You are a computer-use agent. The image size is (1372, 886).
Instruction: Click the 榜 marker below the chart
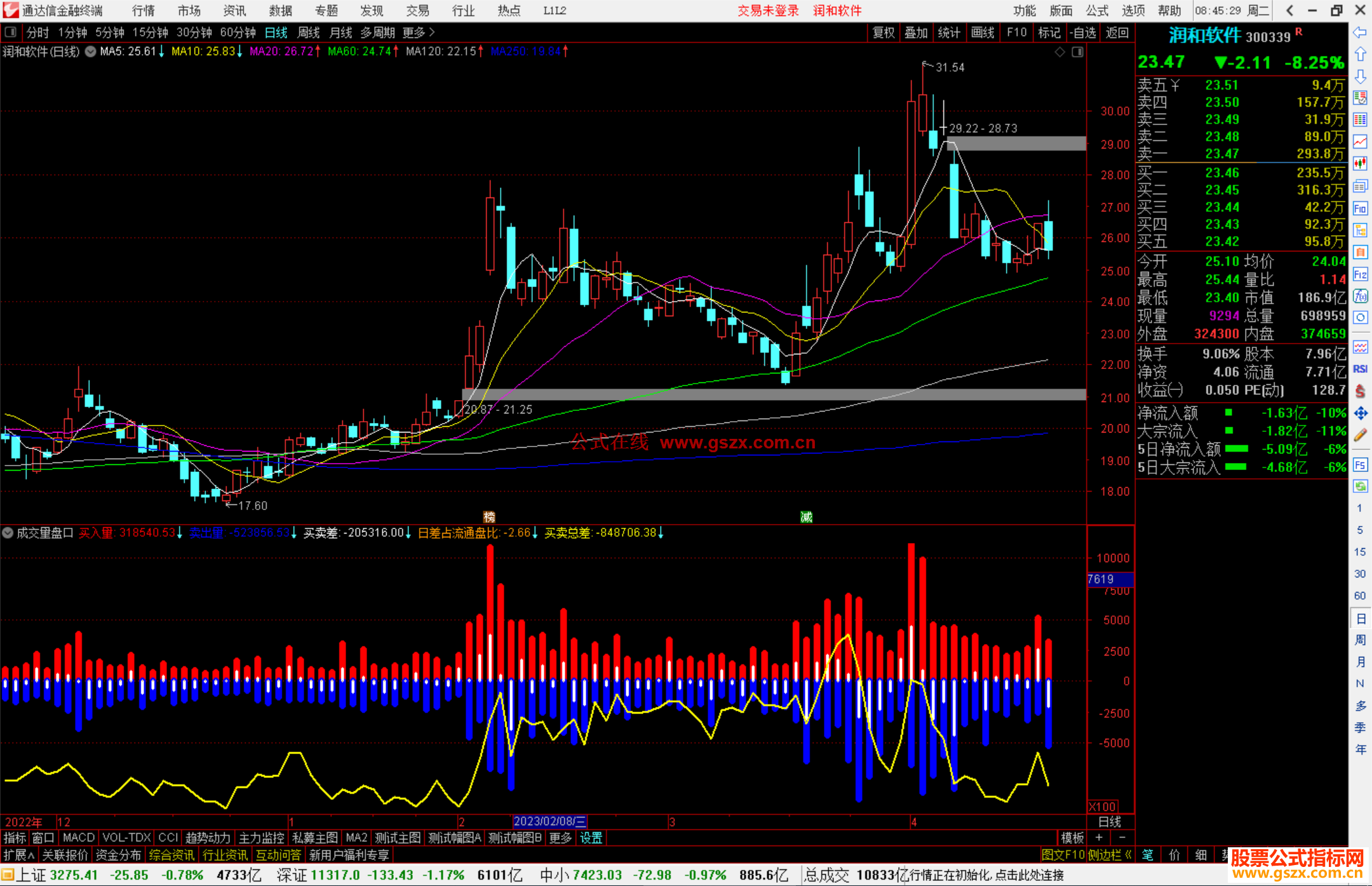[x=489, y=517]
